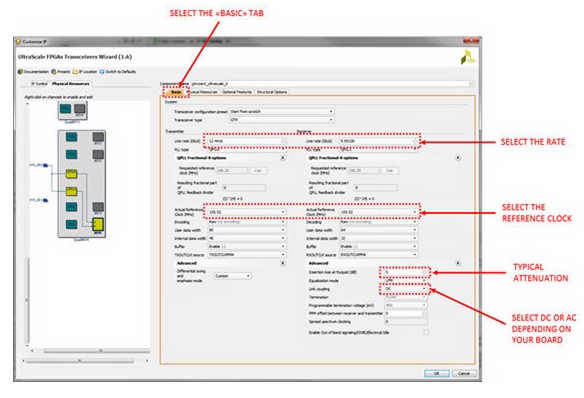Click the transmitter Line rate input field
The height and width of the screenshot is (398, 584).
[247, 141]
